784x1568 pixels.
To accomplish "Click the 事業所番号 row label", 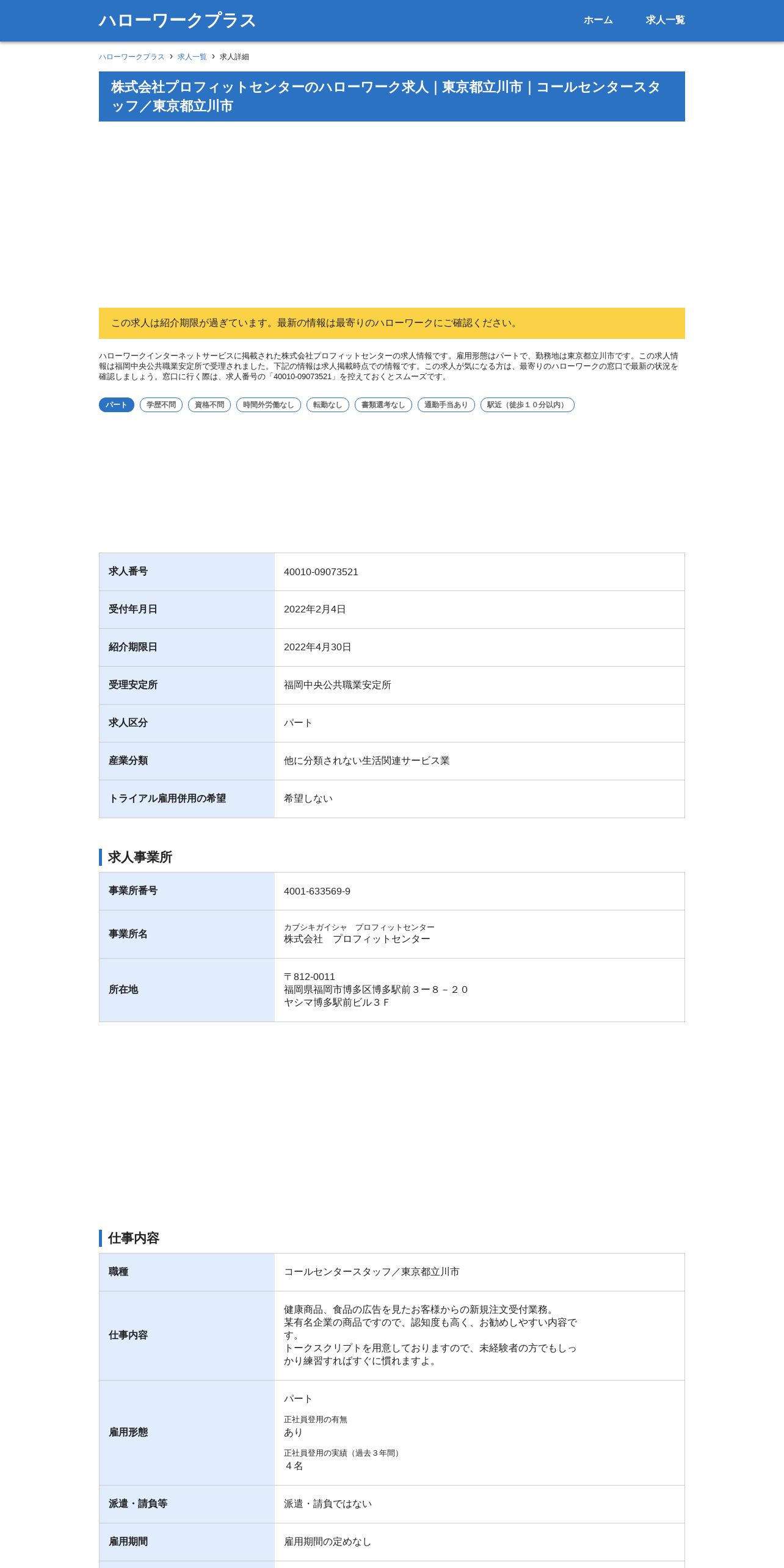I will [x=133, y=891].
